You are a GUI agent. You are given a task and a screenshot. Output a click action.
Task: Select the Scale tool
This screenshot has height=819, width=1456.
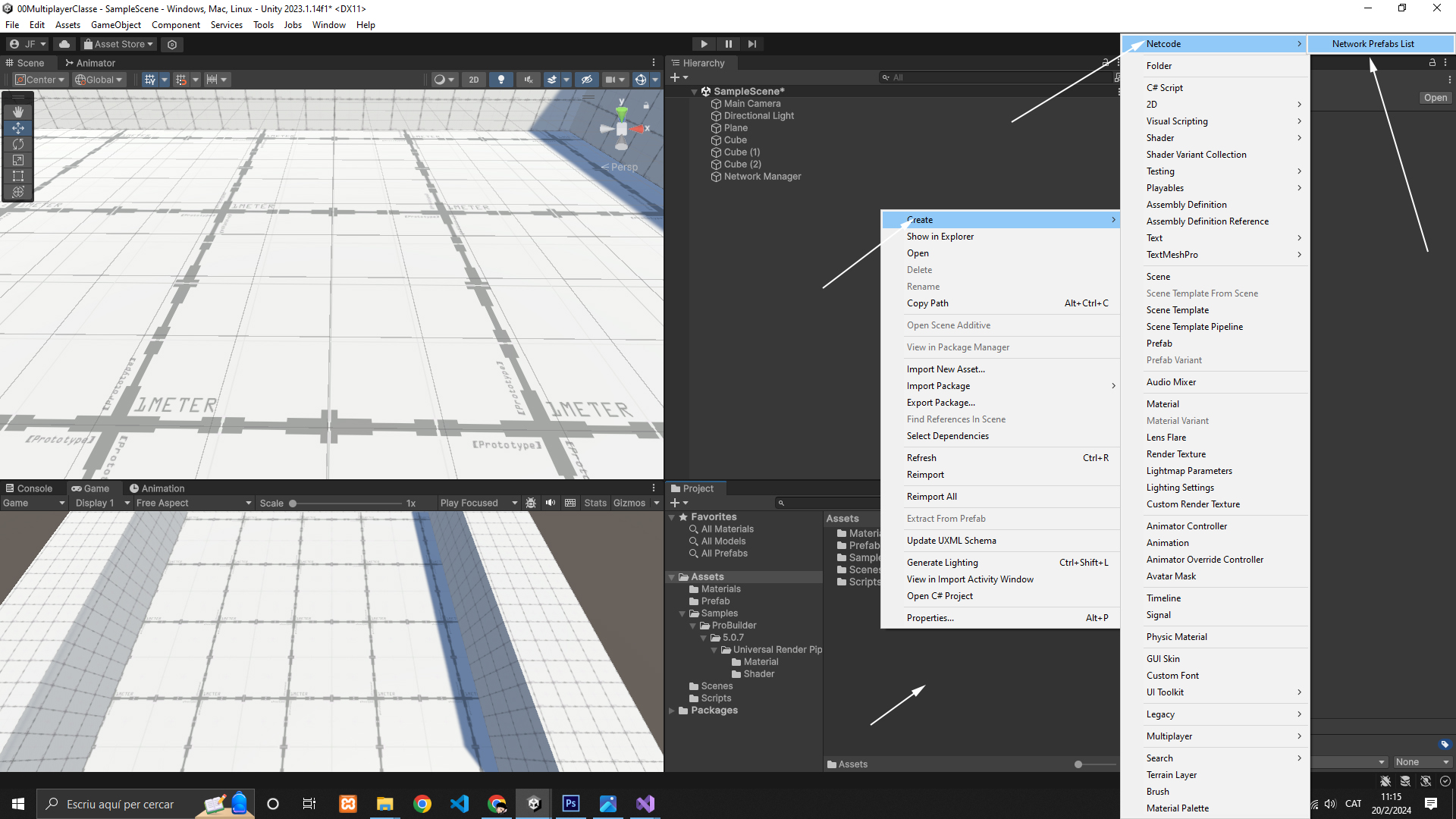click(18, 160)
